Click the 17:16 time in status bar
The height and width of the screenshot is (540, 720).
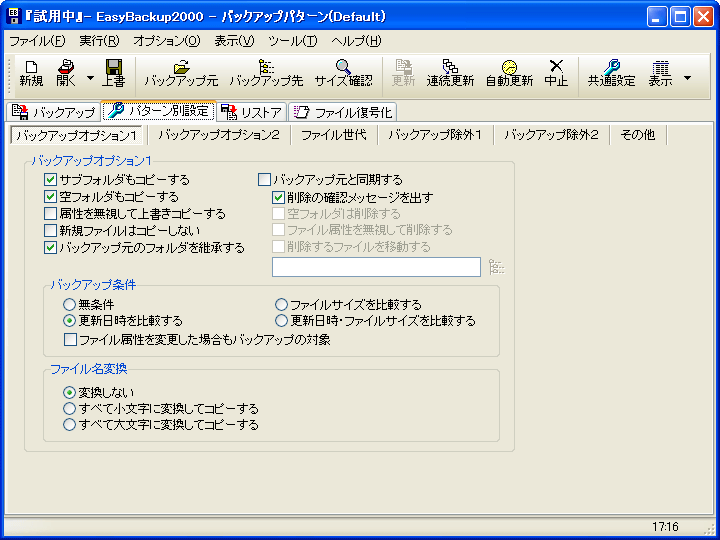665,526
